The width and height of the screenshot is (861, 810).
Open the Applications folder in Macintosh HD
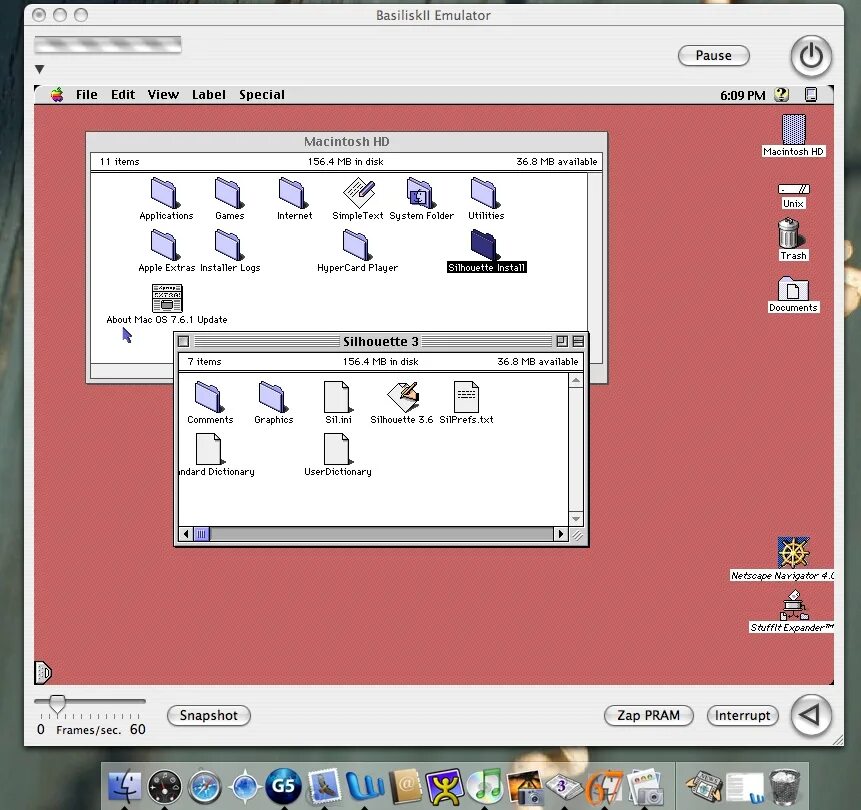tap(165, 193)
